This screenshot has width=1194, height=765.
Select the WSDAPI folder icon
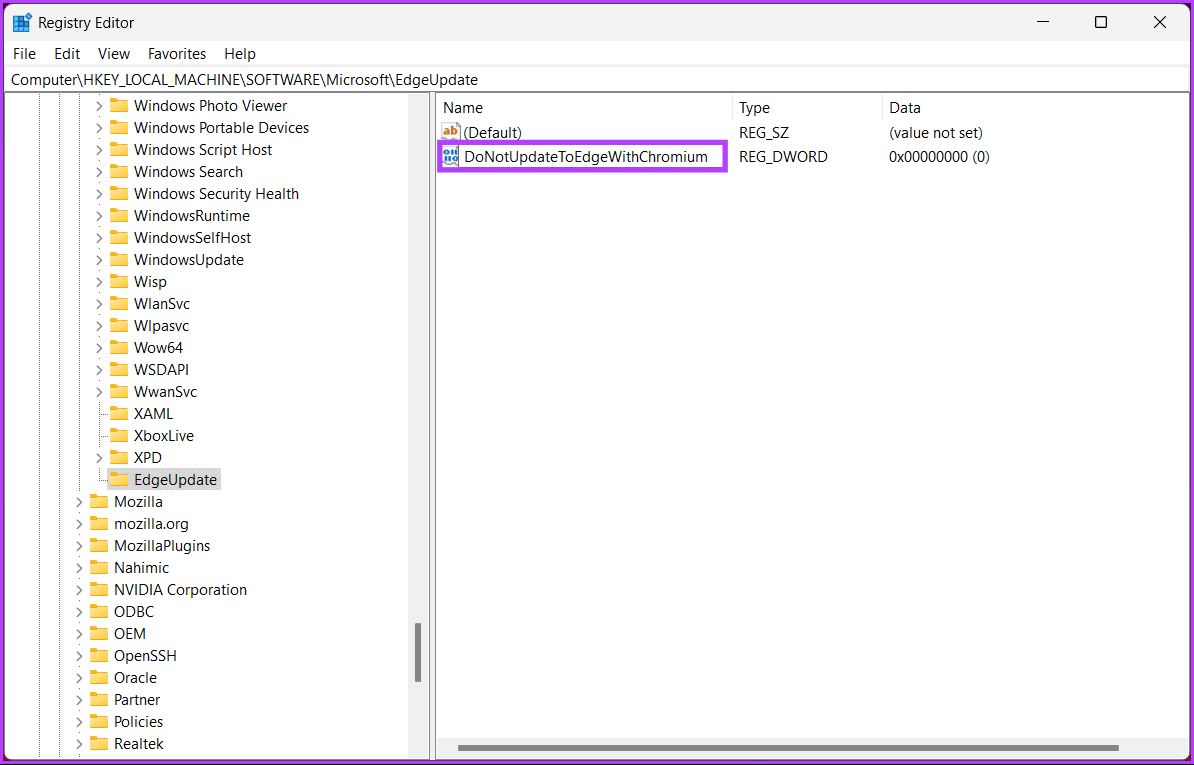(x=119, y=371)
